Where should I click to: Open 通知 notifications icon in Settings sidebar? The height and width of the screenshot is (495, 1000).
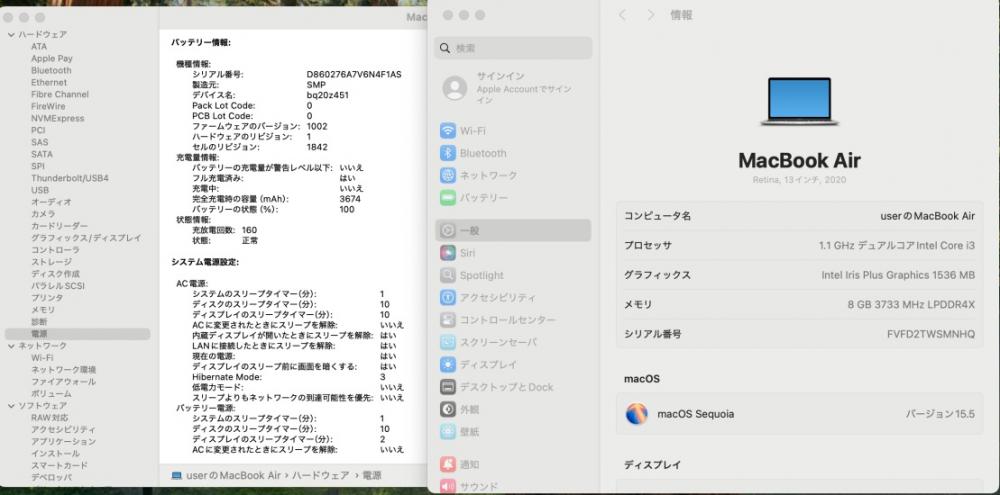click(x=448, y=465)
